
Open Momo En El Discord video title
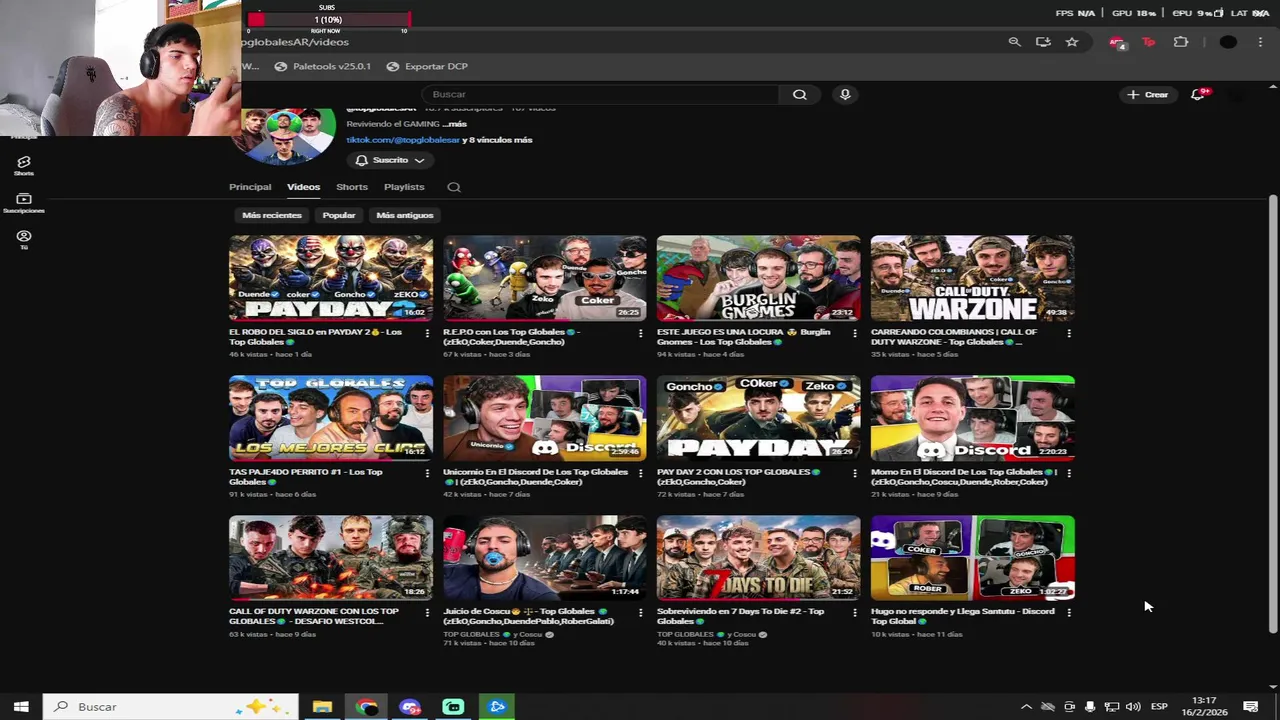(x=963, y=476)
